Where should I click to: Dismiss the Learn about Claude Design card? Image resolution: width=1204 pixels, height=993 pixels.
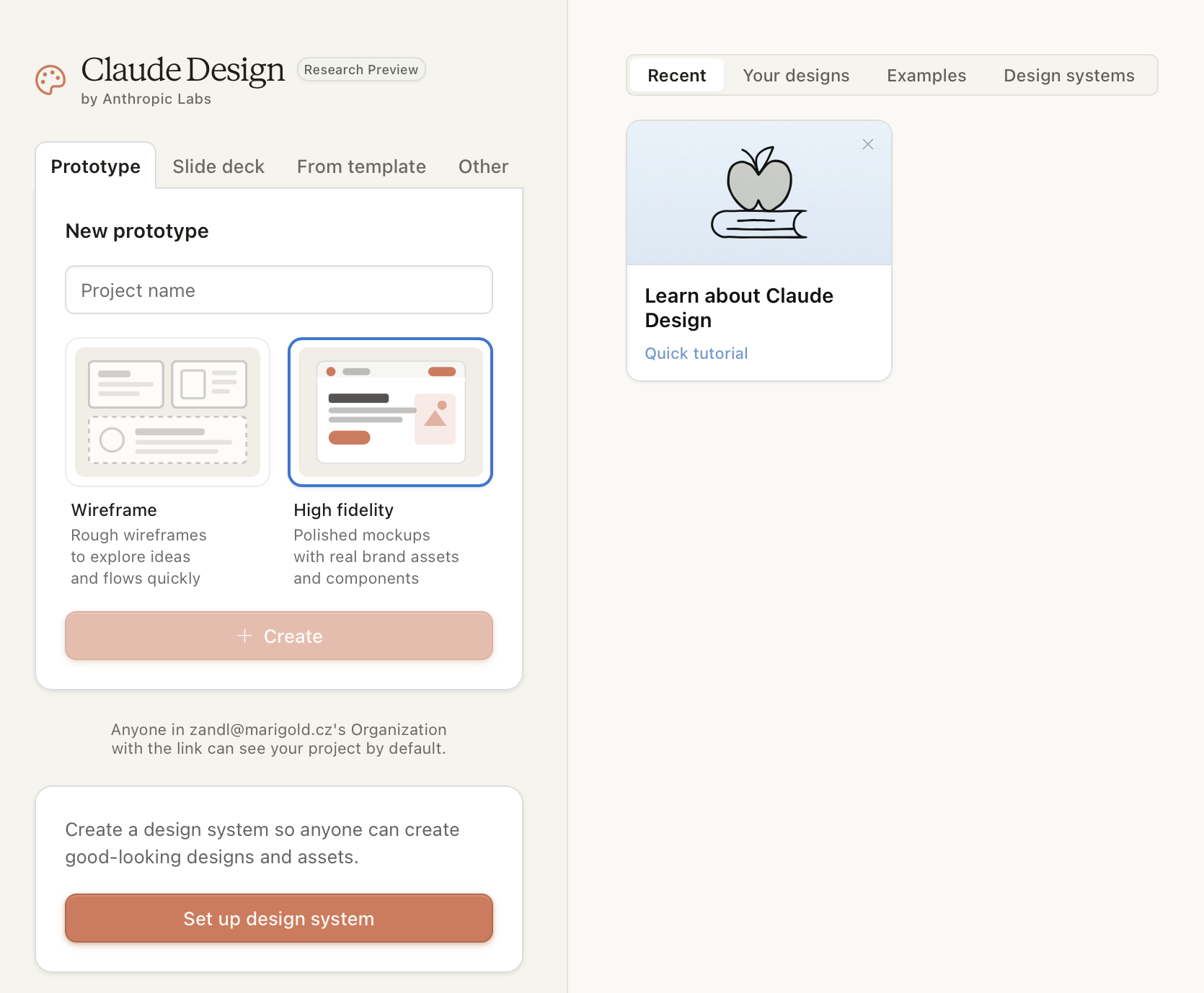pos(868,144)
